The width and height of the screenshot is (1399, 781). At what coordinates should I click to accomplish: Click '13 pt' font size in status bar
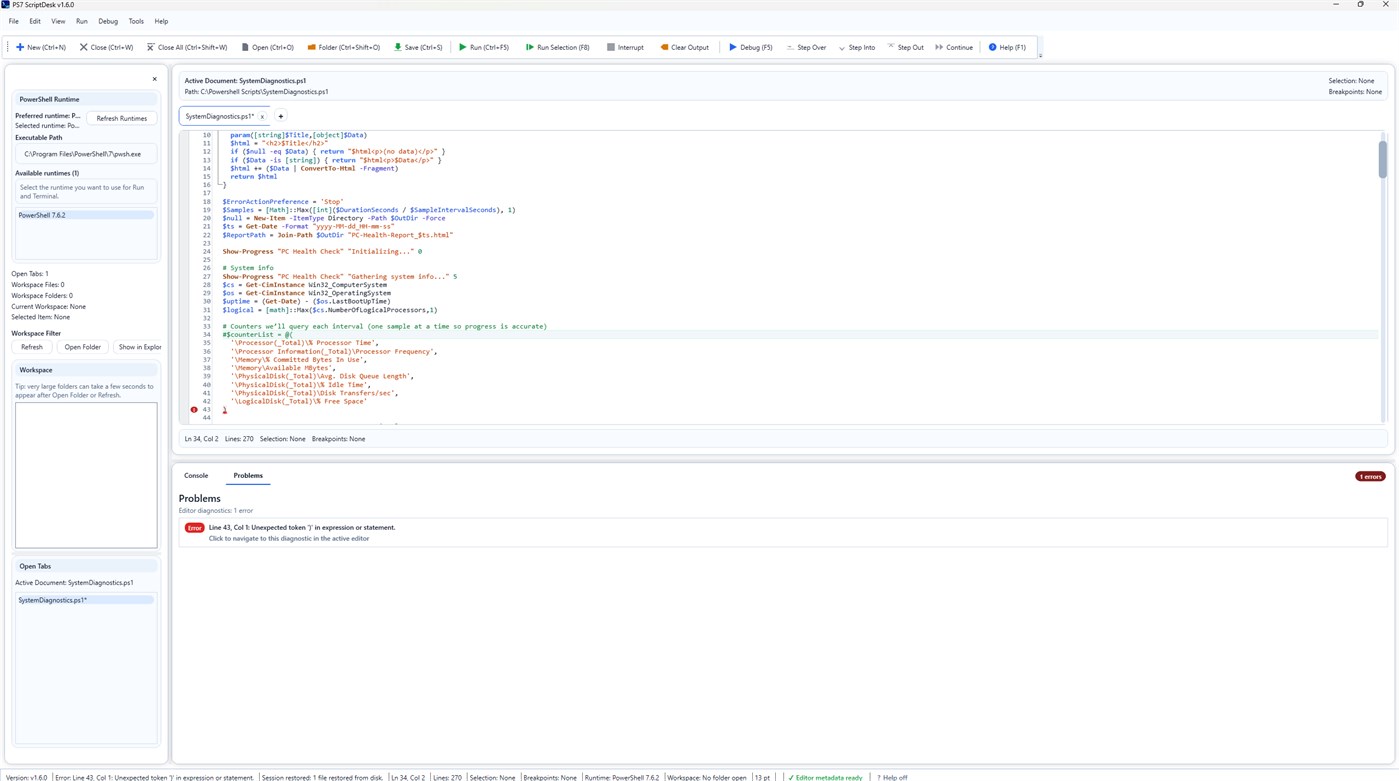(x=762, y=777)
